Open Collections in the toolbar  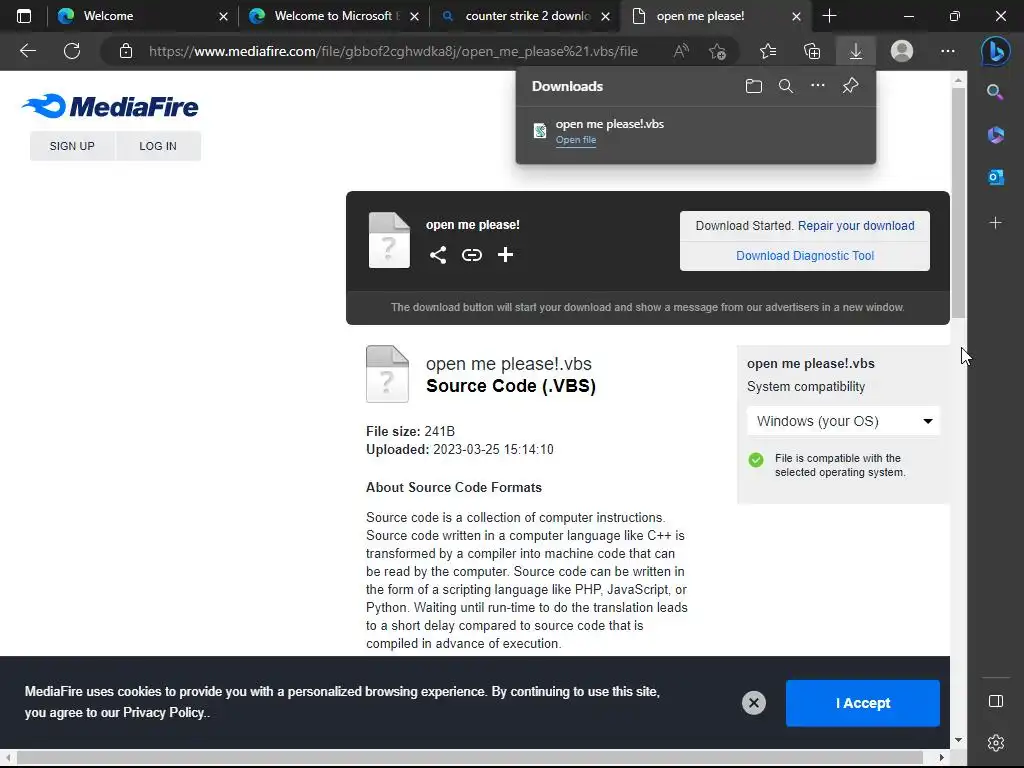[812, 51]
